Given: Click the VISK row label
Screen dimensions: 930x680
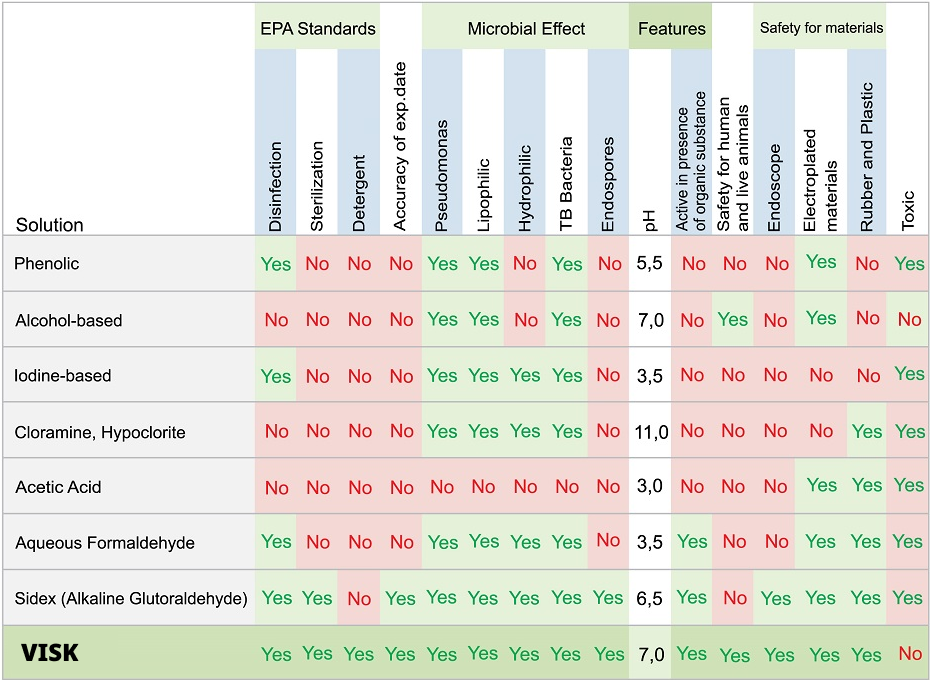Looking at the screenshot, I should (x=50, y=654).
